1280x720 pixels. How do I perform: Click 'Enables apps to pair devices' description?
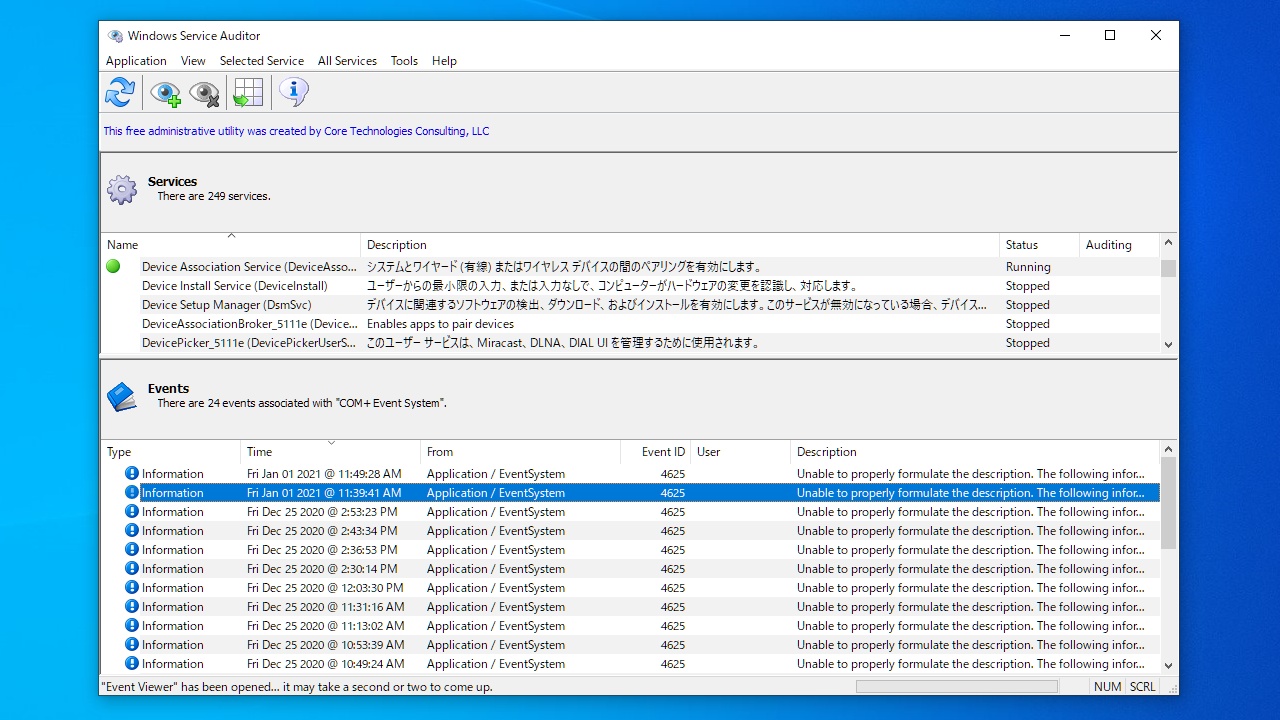click(x=440, y=324)
